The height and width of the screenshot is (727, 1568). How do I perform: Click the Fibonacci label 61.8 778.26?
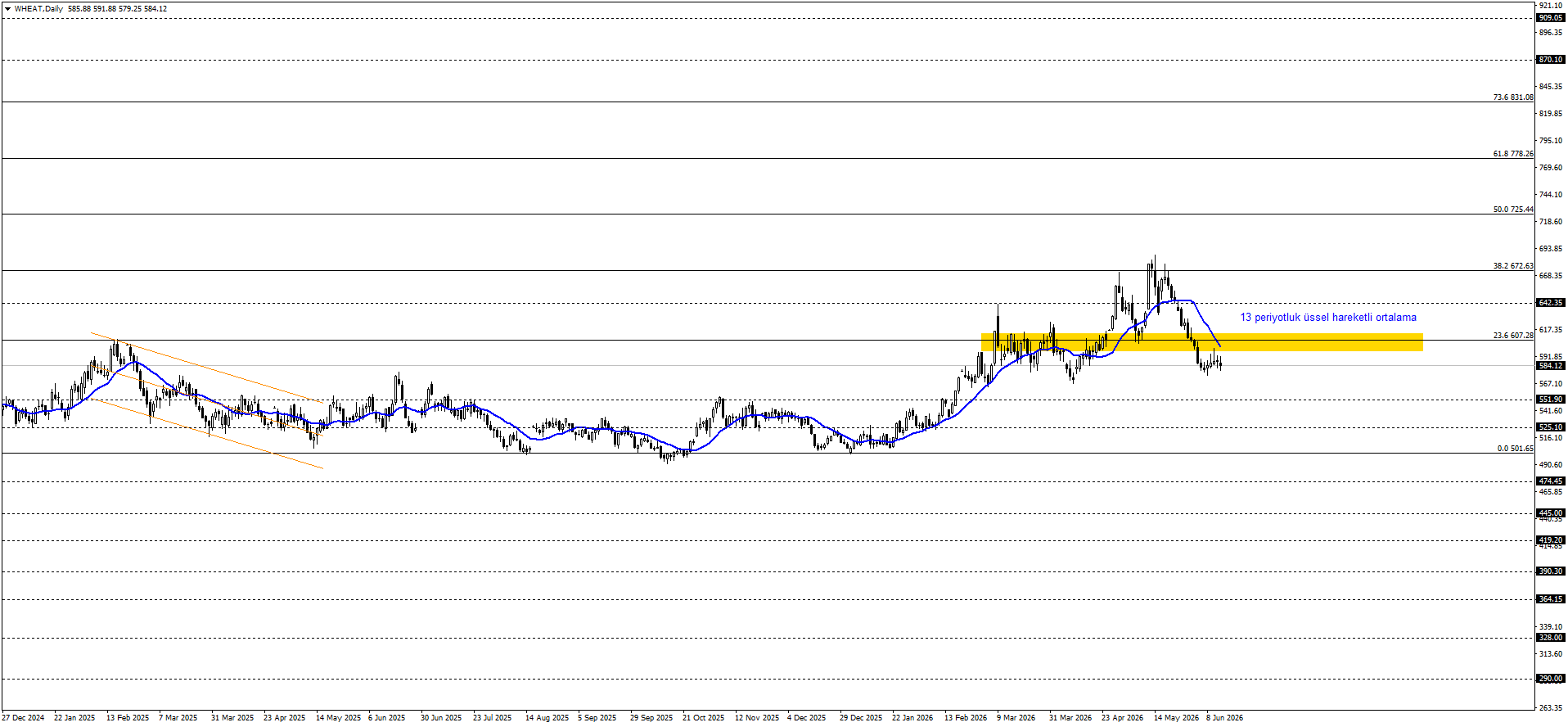(x=1513, y=154)
